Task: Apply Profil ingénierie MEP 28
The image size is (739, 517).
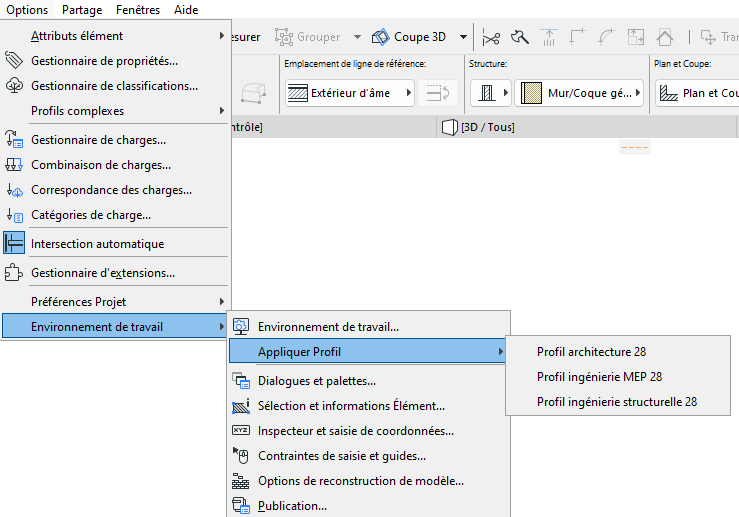Action: pyautogui.click(x=618, y=377)
